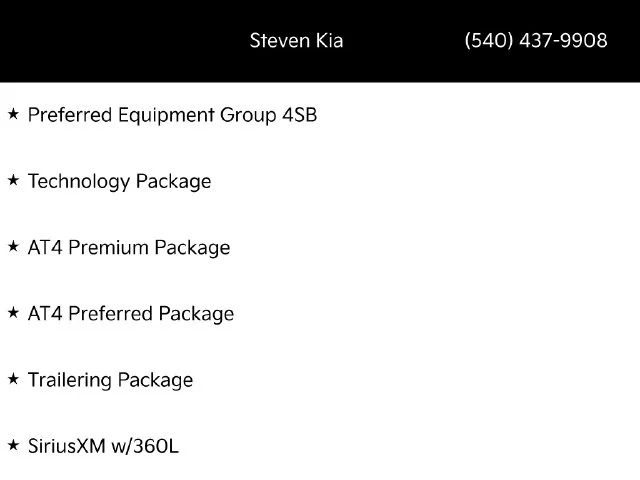640x480 pixels.
Task: Click the Trailering Package feature text
Action: coord(110,380)
